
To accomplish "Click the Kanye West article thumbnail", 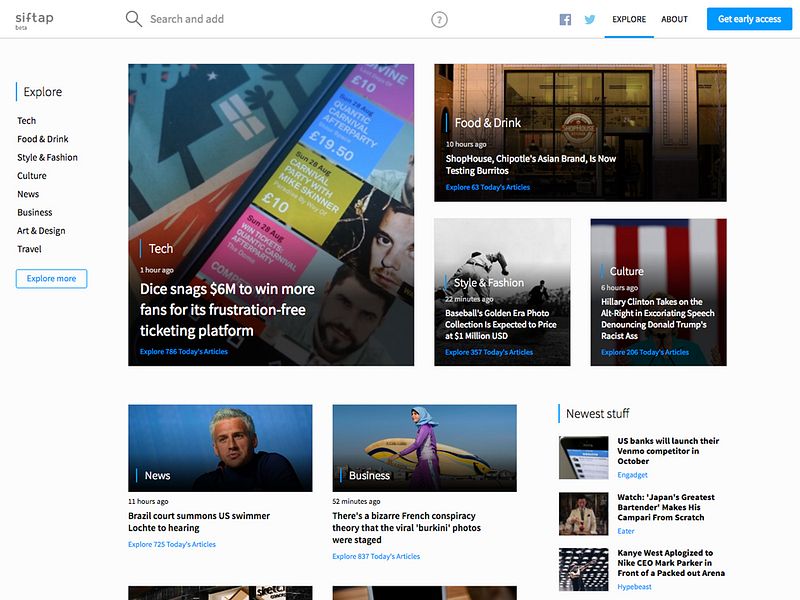I will pos(584,569).
